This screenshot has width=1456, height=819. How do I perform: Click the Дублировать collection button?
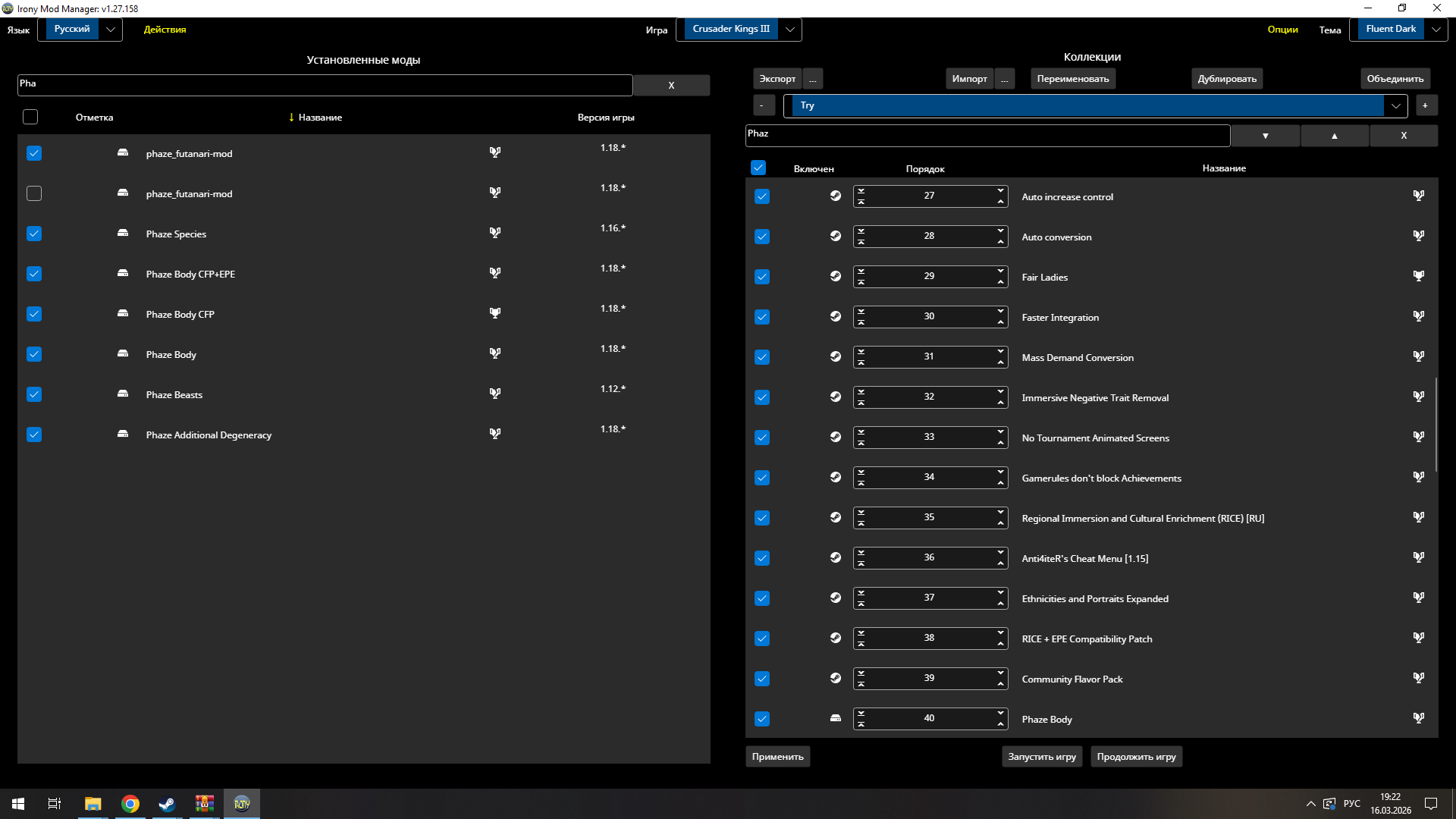pyautogui.click(x=1227, y=79)
